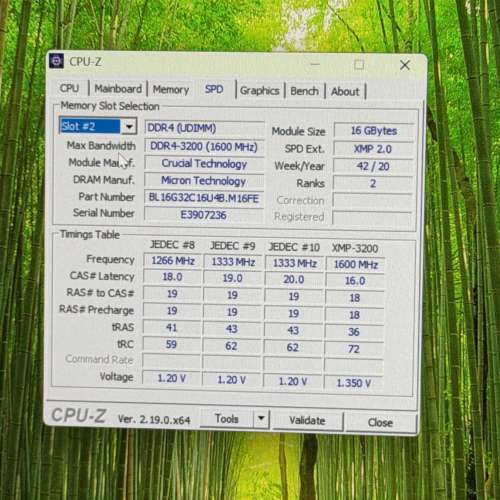
Task: Click the XMP 2.0 SPD Ext. value
Action: 373,149
